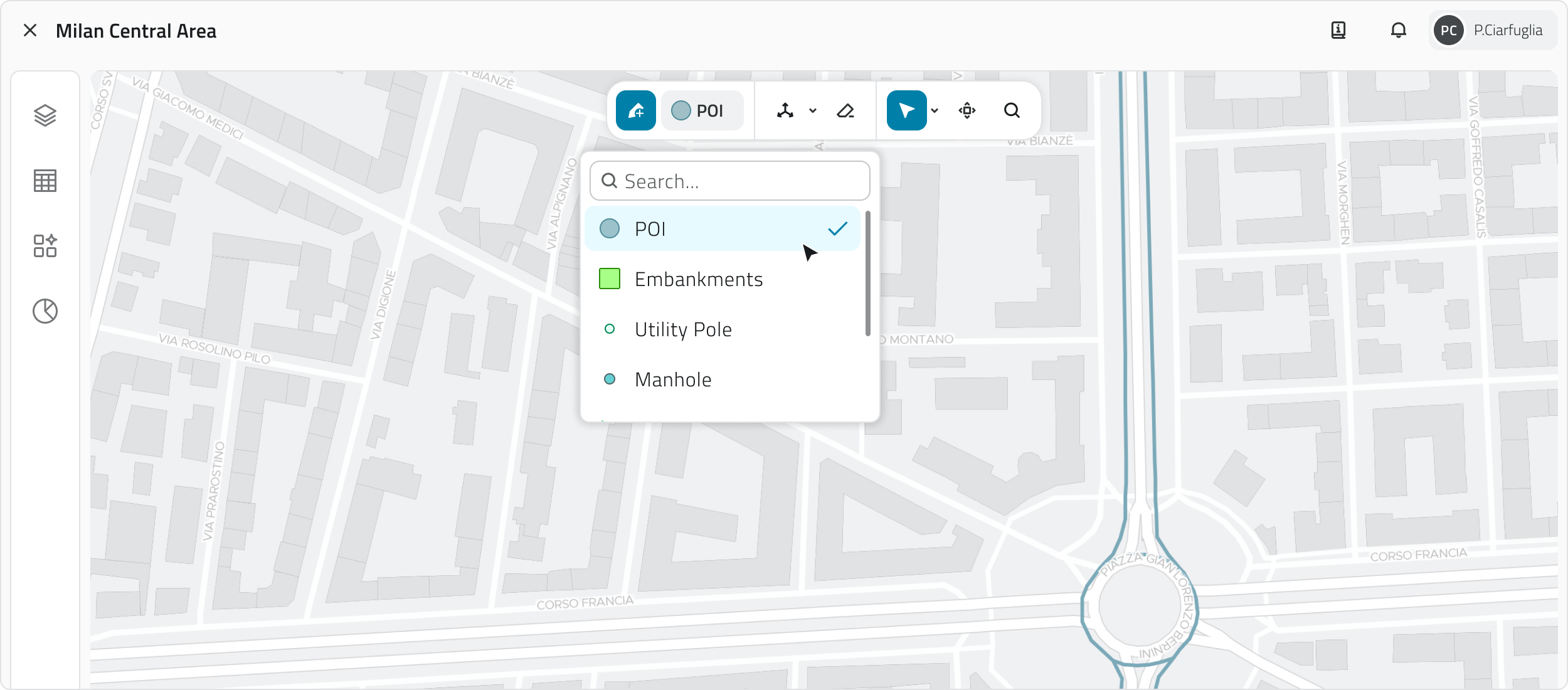Open the guide book icon
Viewport: 1568px width, 690px height.
(x=1338, y=30)
